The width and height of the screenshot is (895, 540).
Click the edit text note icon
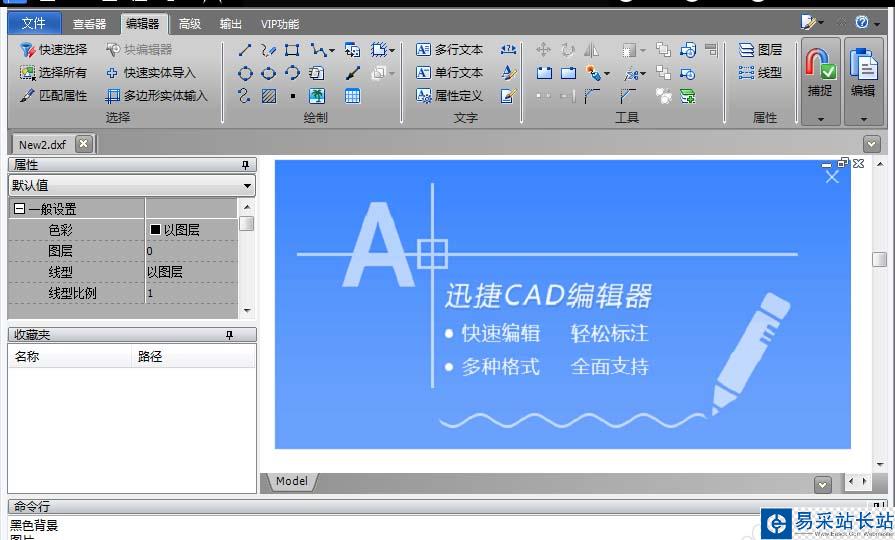coord(509,96)
